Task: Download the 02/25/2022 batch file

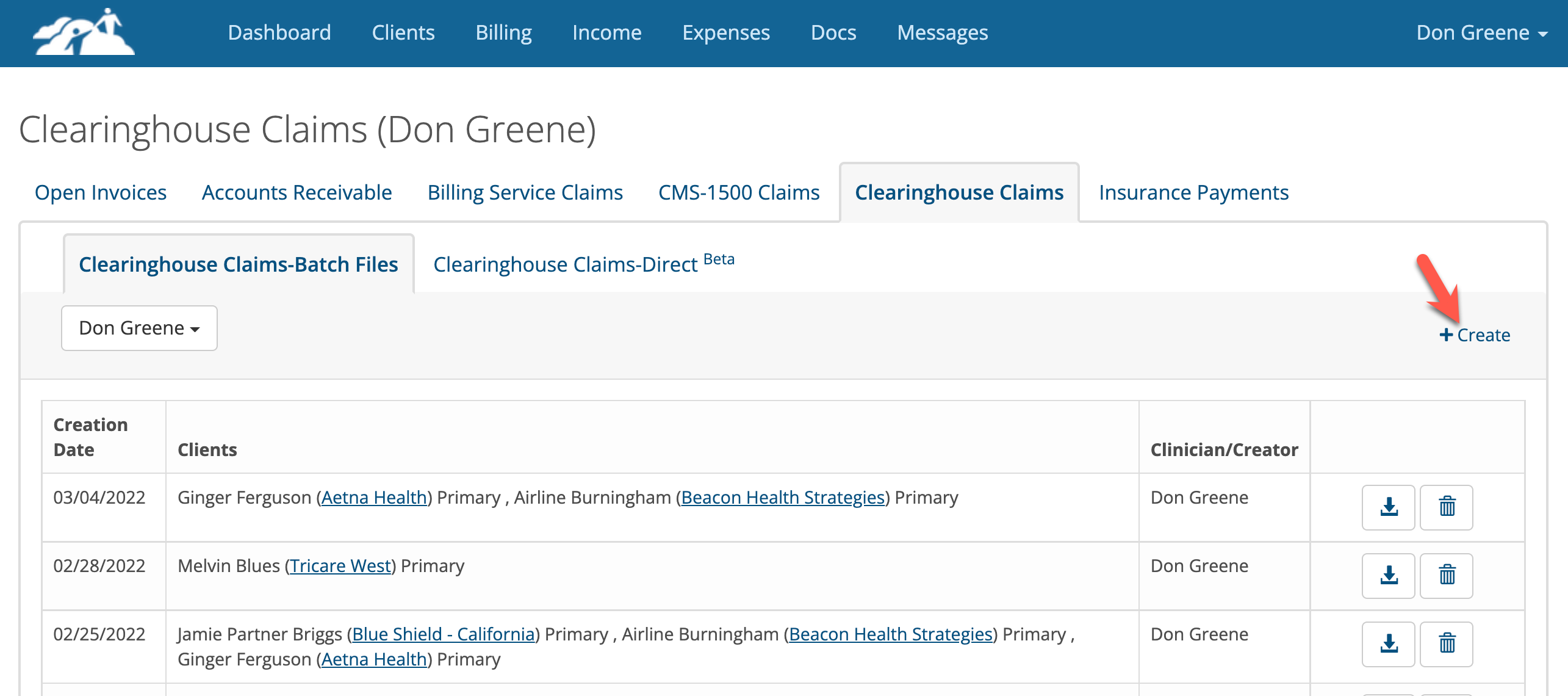Action: point(1389,644)
